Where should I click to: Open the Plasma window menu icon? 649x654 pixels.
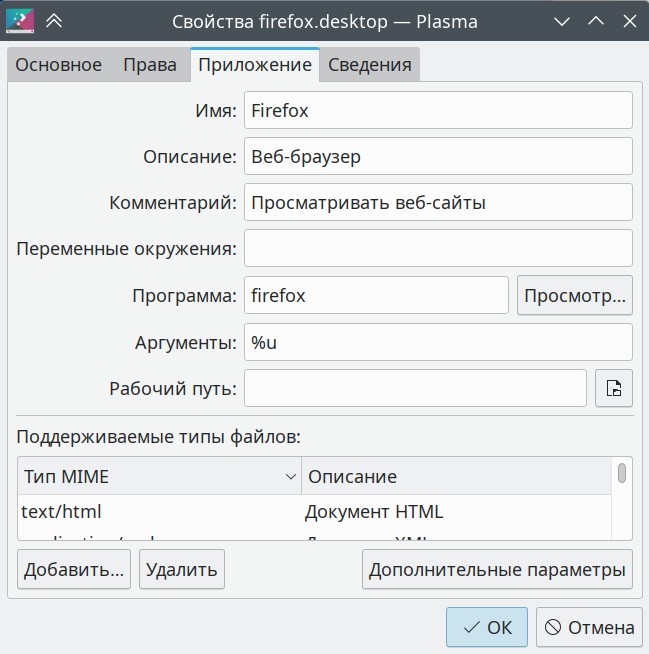(20, 21)
